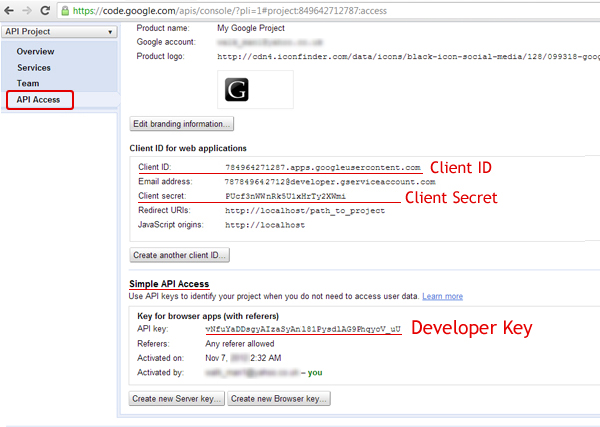Click Edit branding information button
This screenshot has width=600, height=427.
pyautogui.click(x=182, y=124)
